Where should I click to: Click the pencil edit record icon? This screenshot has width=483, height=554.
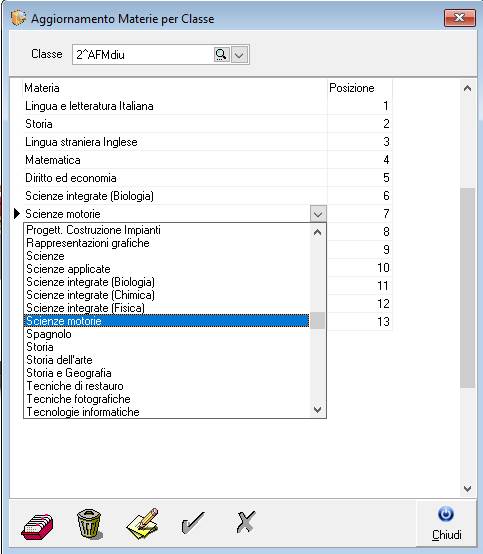coord(143,523)
